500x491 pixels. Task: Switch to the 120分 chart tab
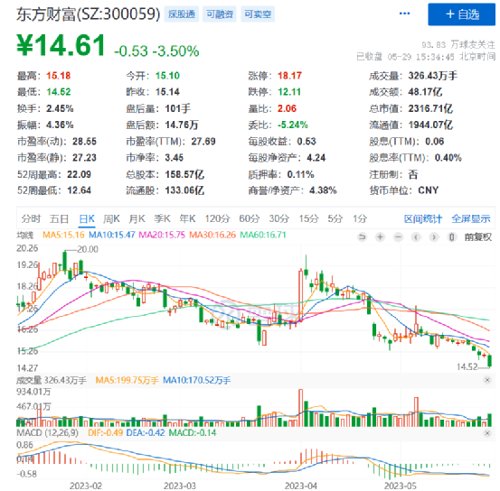pos(217,219)
